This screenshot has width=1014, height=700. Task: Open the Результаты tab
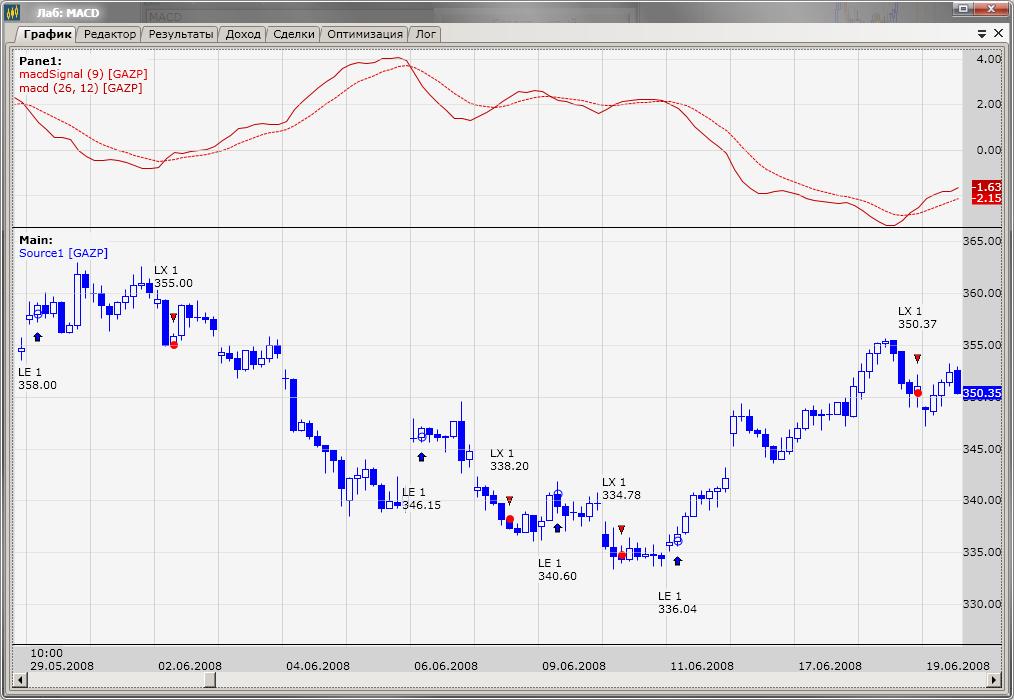[181, 33]
